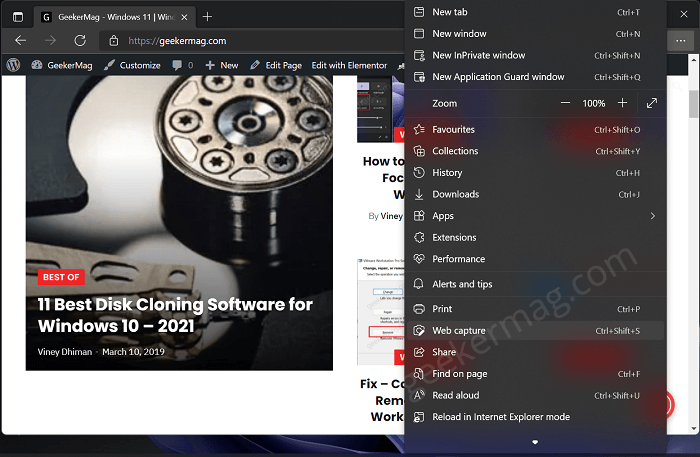Screen dimensions: 700x457
Task: Click GeekerMag in WordPress admin bar
Action: 62,65
